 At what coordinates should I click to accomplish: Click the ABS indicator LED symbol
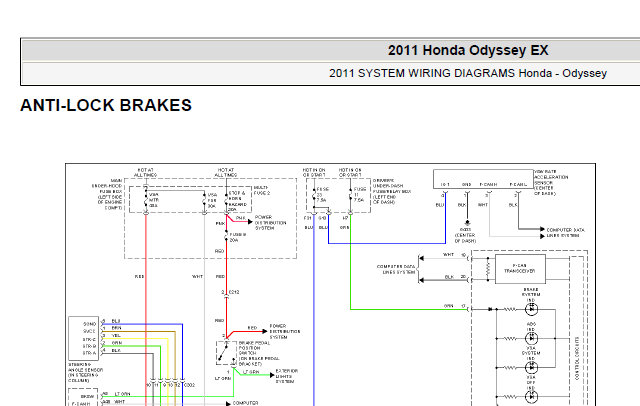[531, 338]
